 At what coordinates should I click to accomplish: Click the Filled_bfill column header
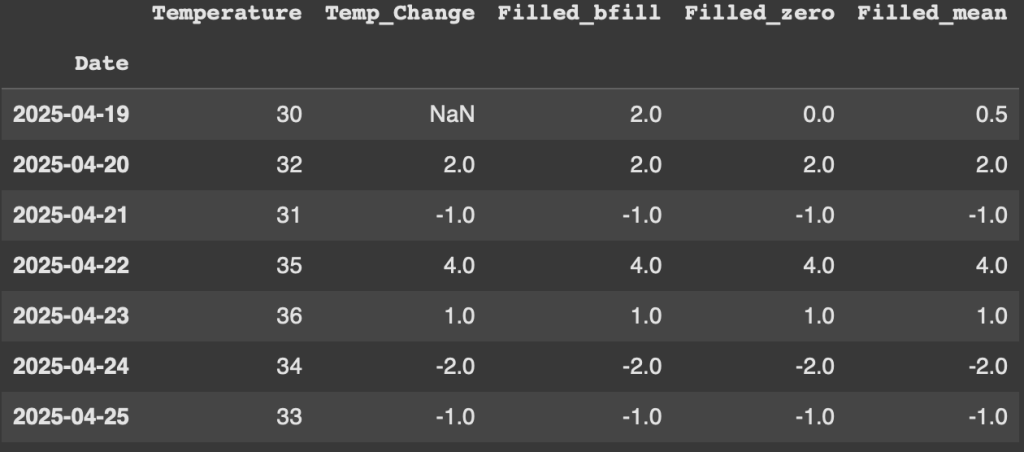pyautogui.click(x=579, y=14)
